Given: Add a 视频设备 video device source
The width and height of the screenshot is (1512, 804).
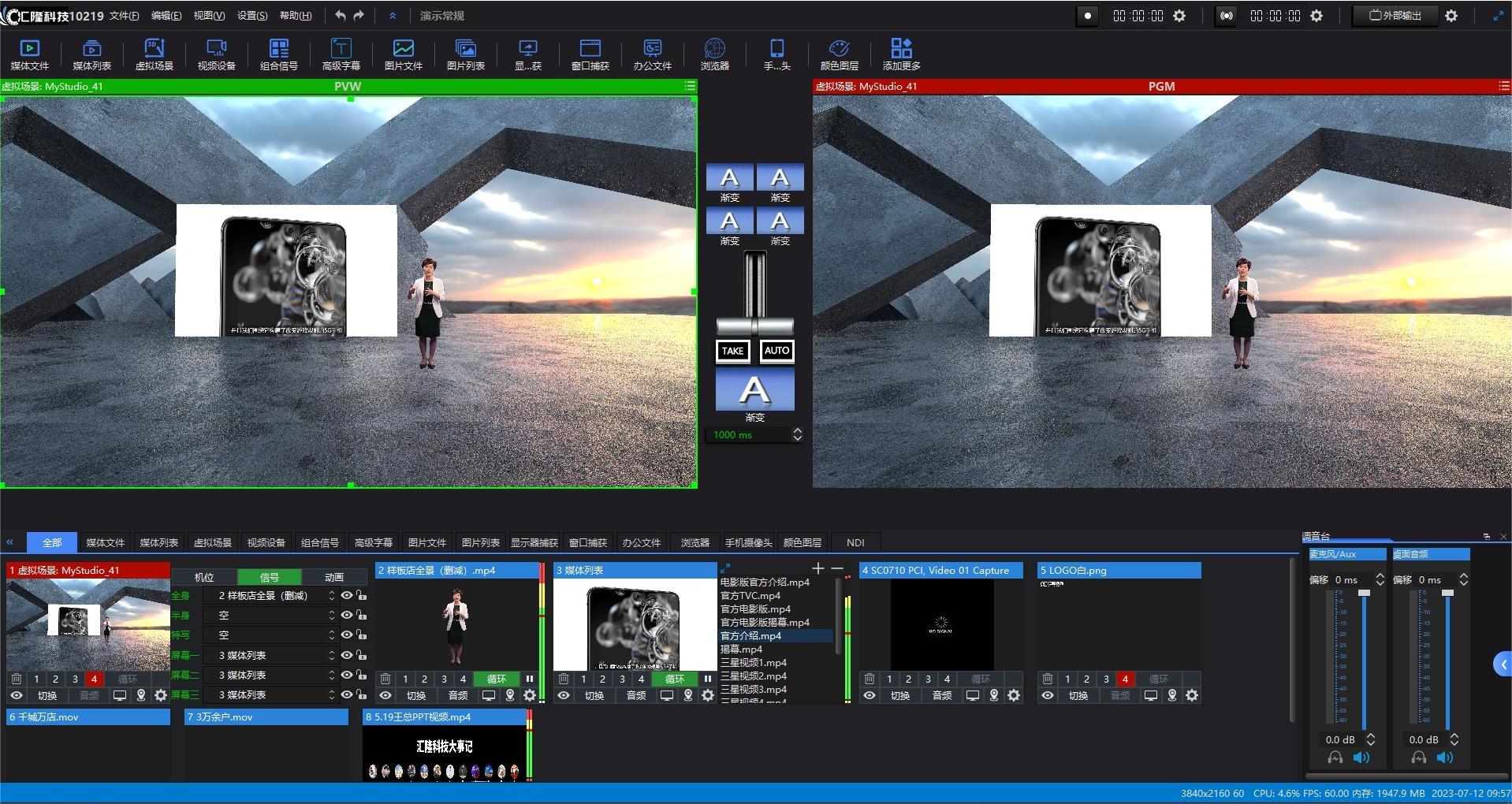Looking at the screenshot, I should pyautogui.click(x=217, y=54).
